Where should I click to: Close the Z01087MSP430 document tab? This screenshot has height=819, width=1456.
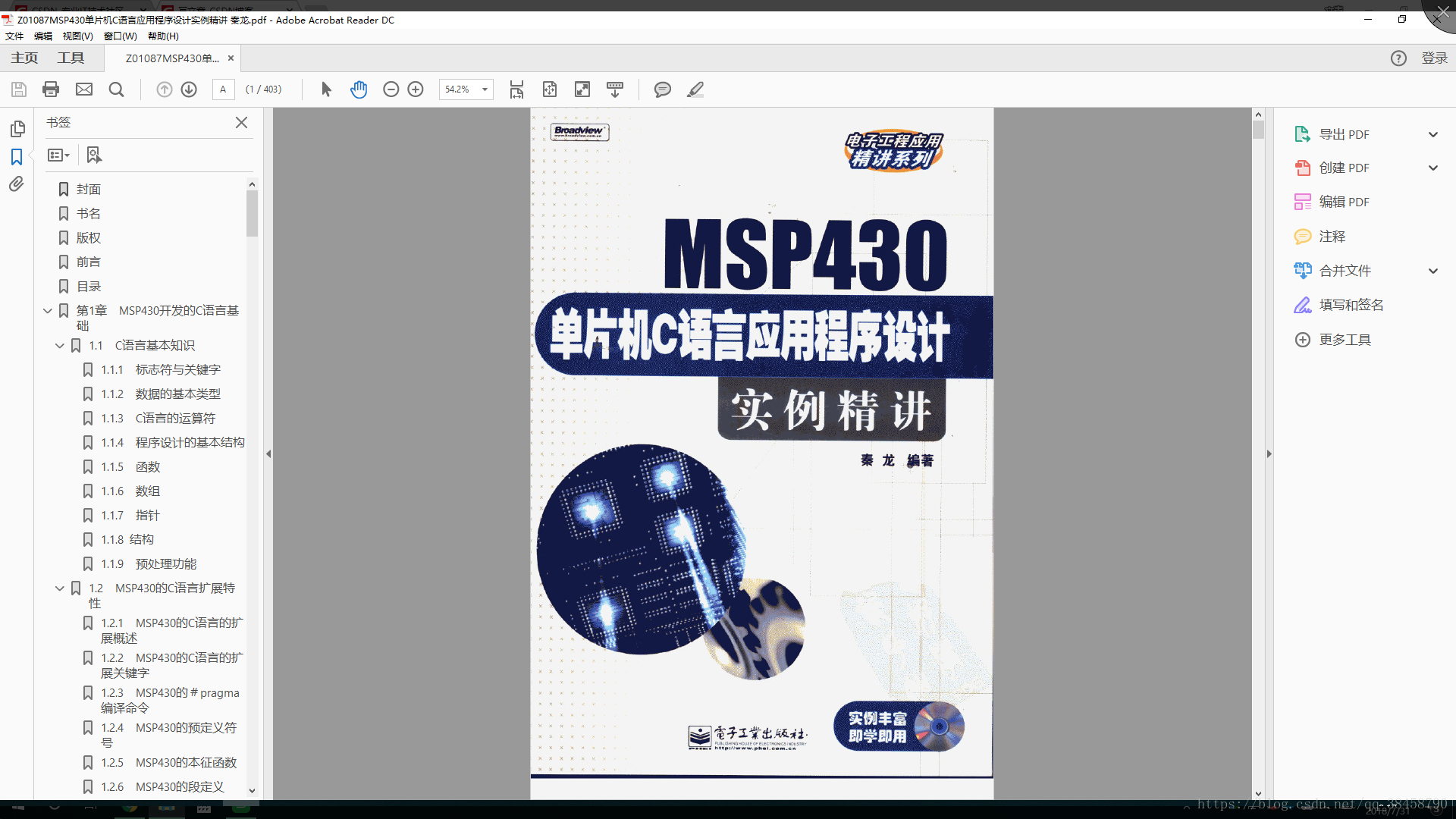(231, 58)
